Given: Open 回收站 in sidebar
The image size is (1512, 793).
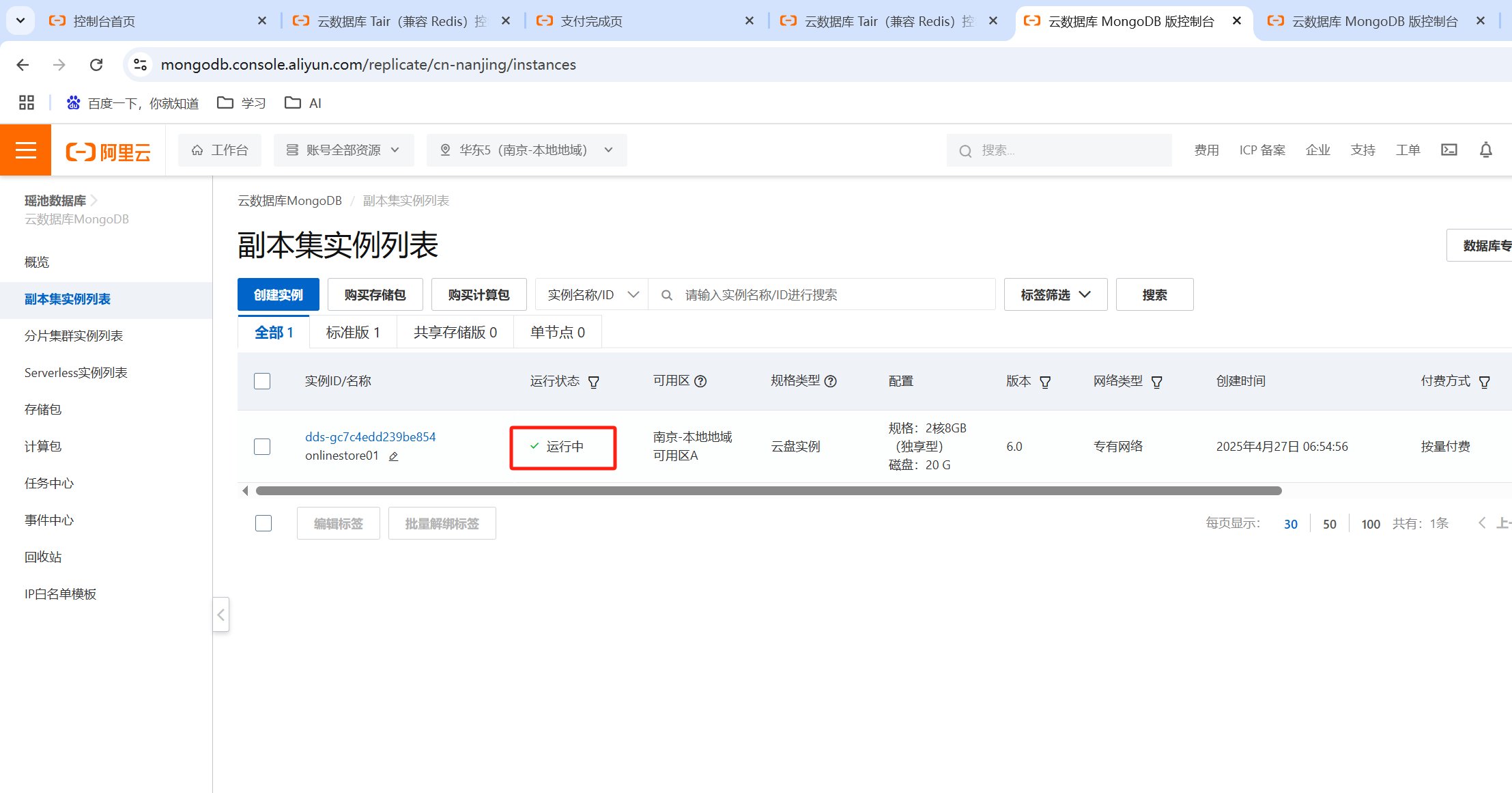Looking at the screenshot, I should (x=43, y=557).
